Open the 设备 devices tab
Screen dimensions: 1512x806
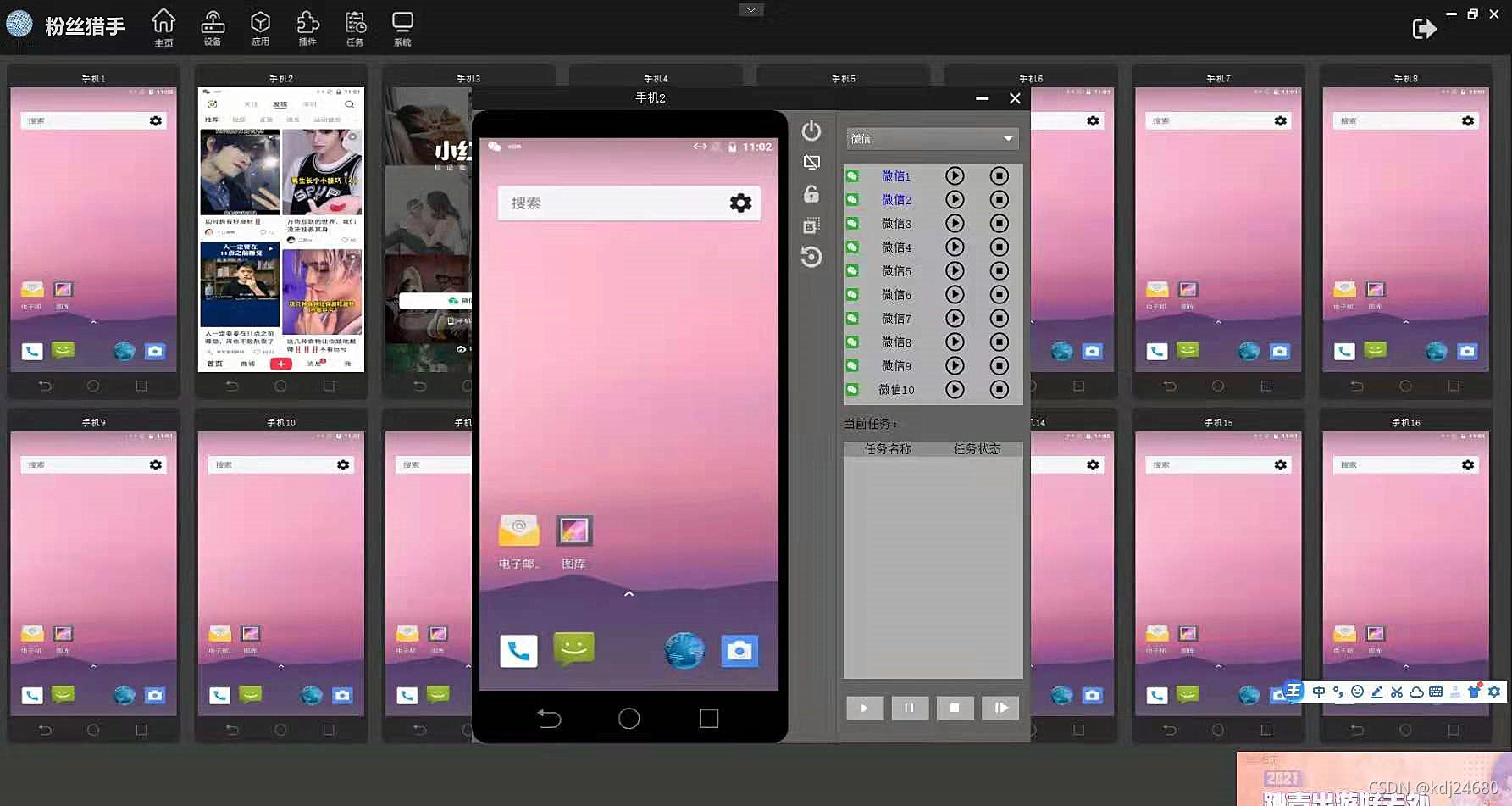[x=213, y=27]
